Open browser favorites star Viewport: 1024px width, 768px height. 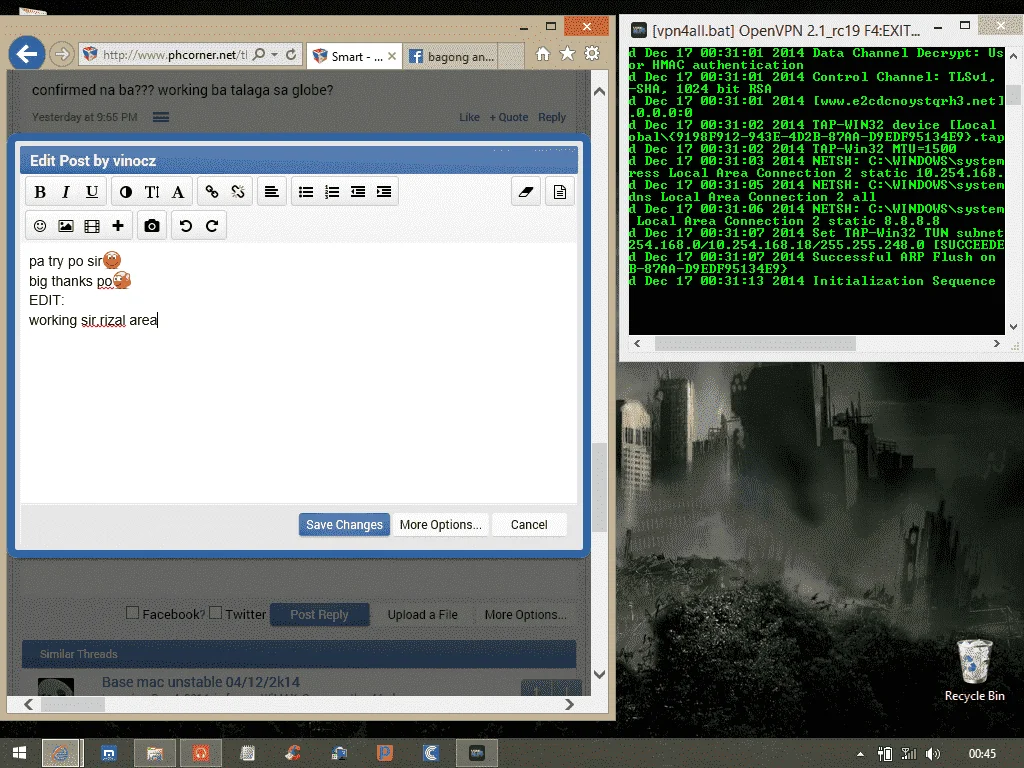(568, 54)
